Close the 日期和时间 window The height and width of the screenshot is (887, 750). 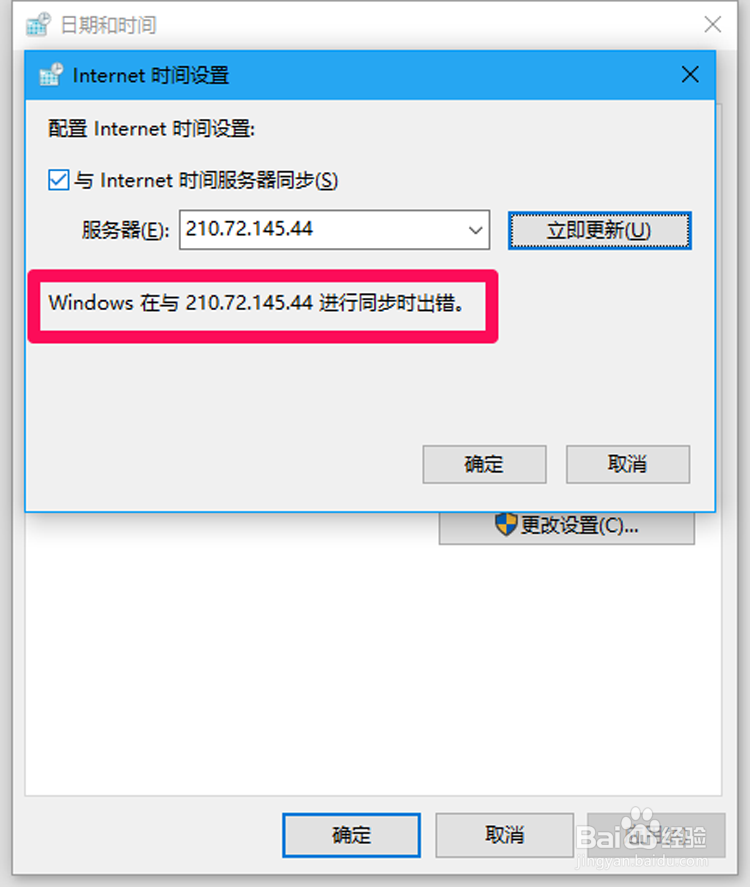pos(713,24)
